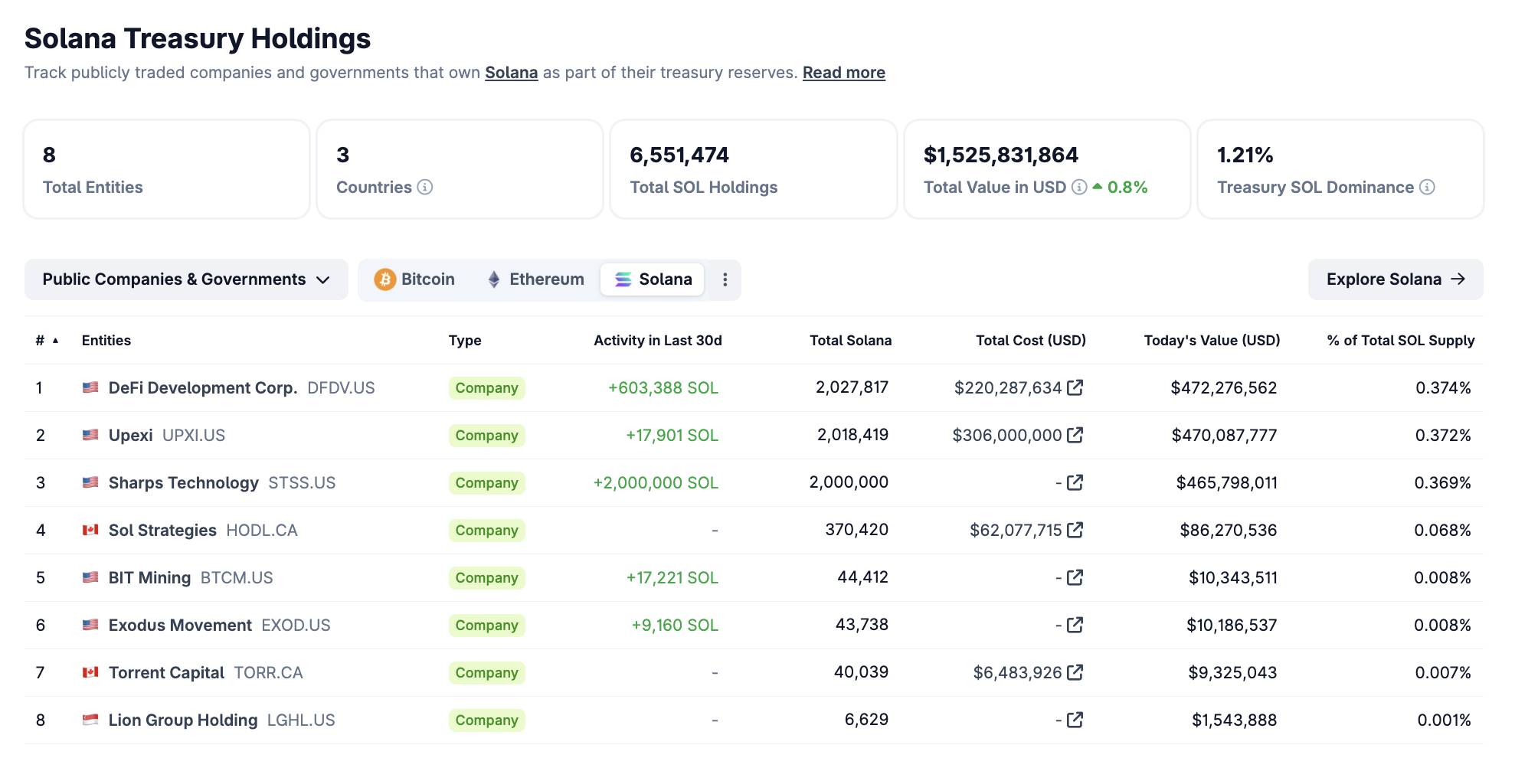1515x784 pixels.
Task: Click the Company badge in Upexi row
Action: pos(487,435)
